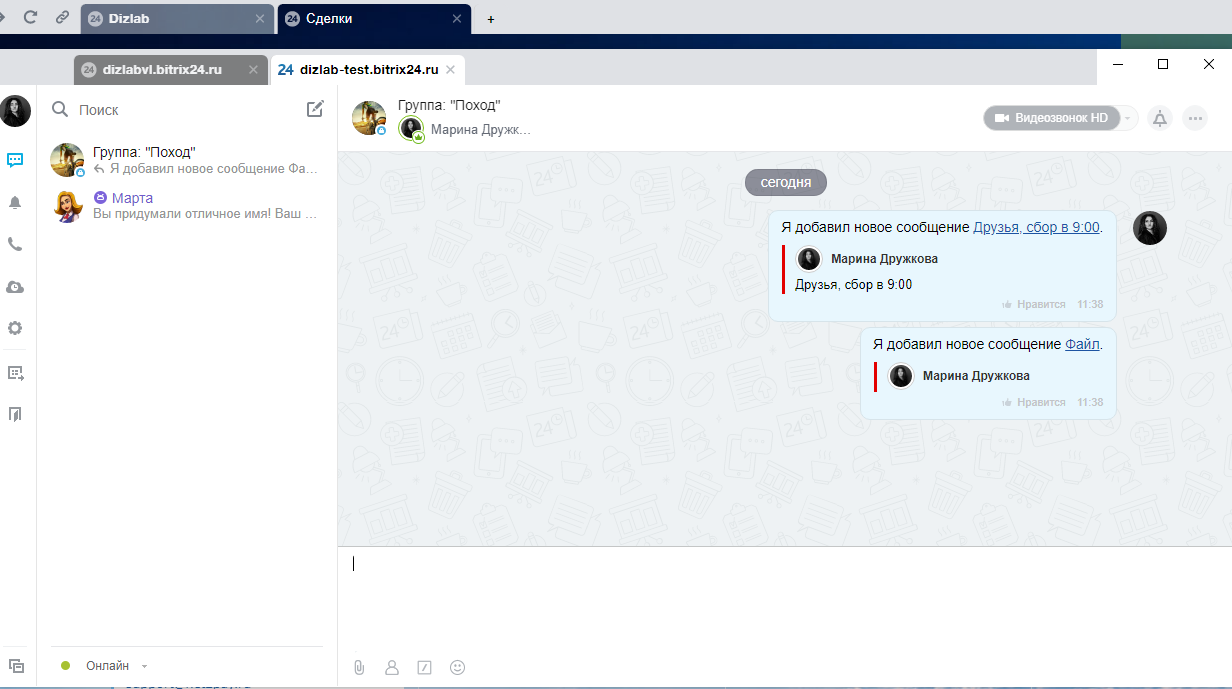Switch to the Dizlab browser tab

[176, 18]
